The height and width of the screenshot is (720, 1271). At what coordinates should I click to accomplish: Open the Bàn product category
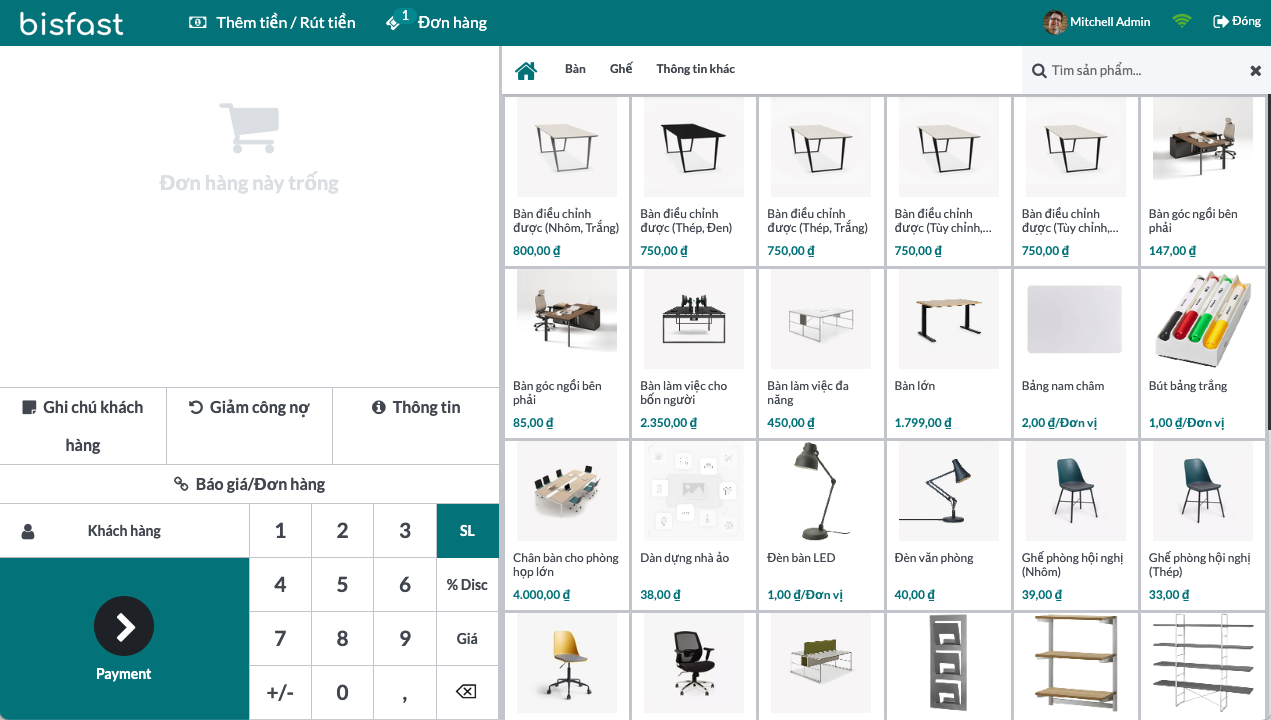(x=575, y=69)
